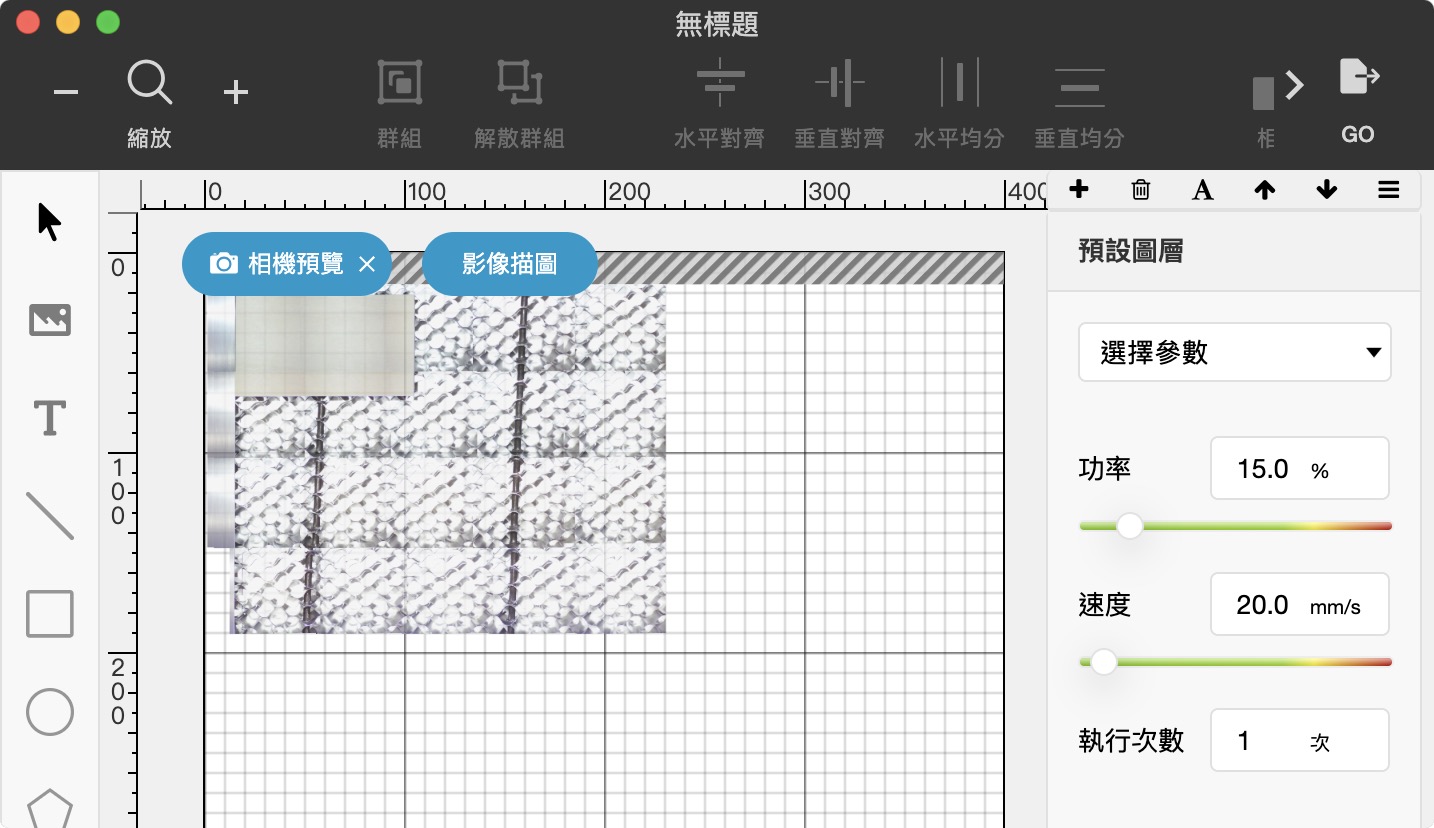Select the image import tool
Image resolution: width=1434 pixels, height=828 pixels.
point(49,320)
